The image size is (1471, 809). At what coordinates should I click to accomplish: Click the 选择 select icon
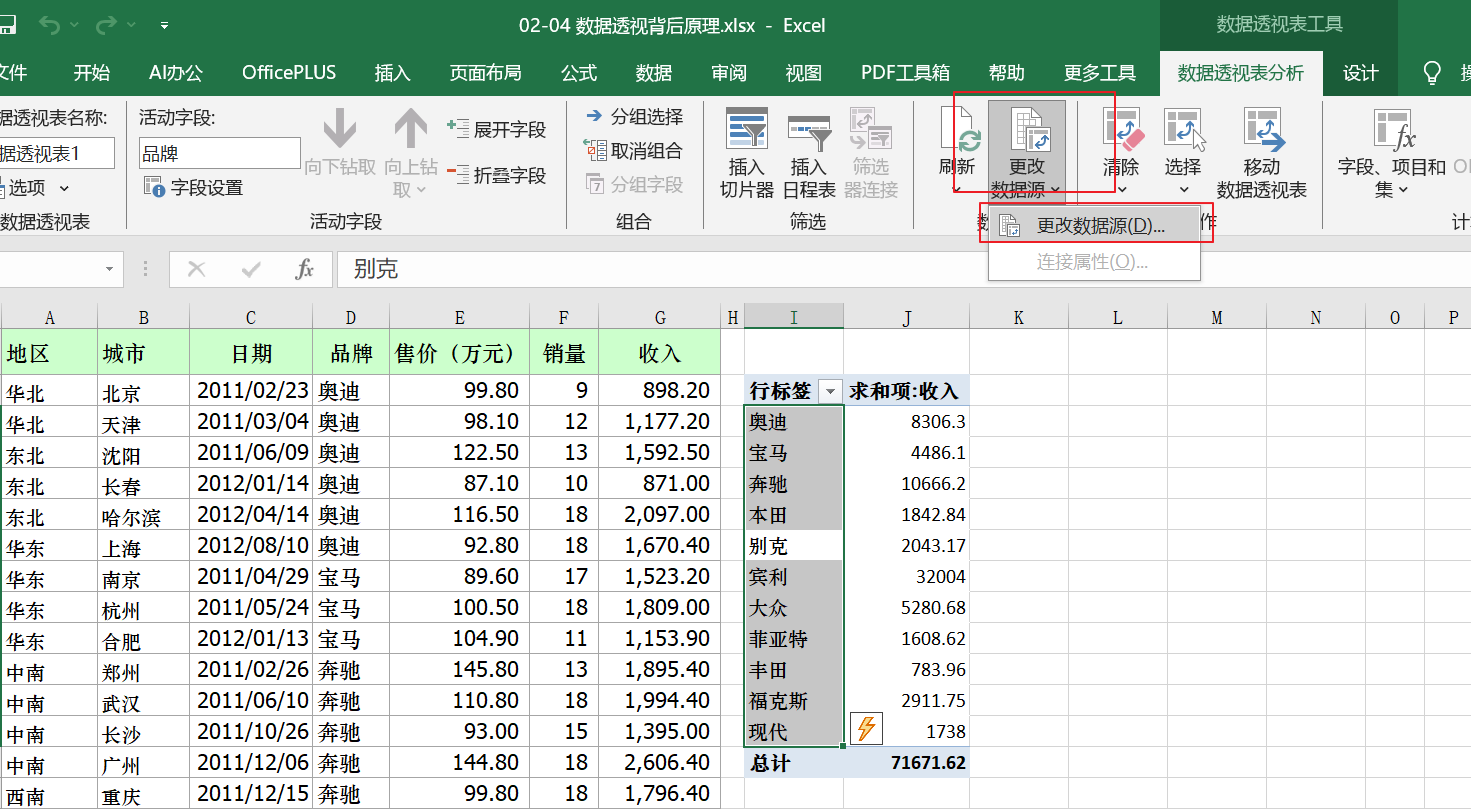coord(1184,128)
